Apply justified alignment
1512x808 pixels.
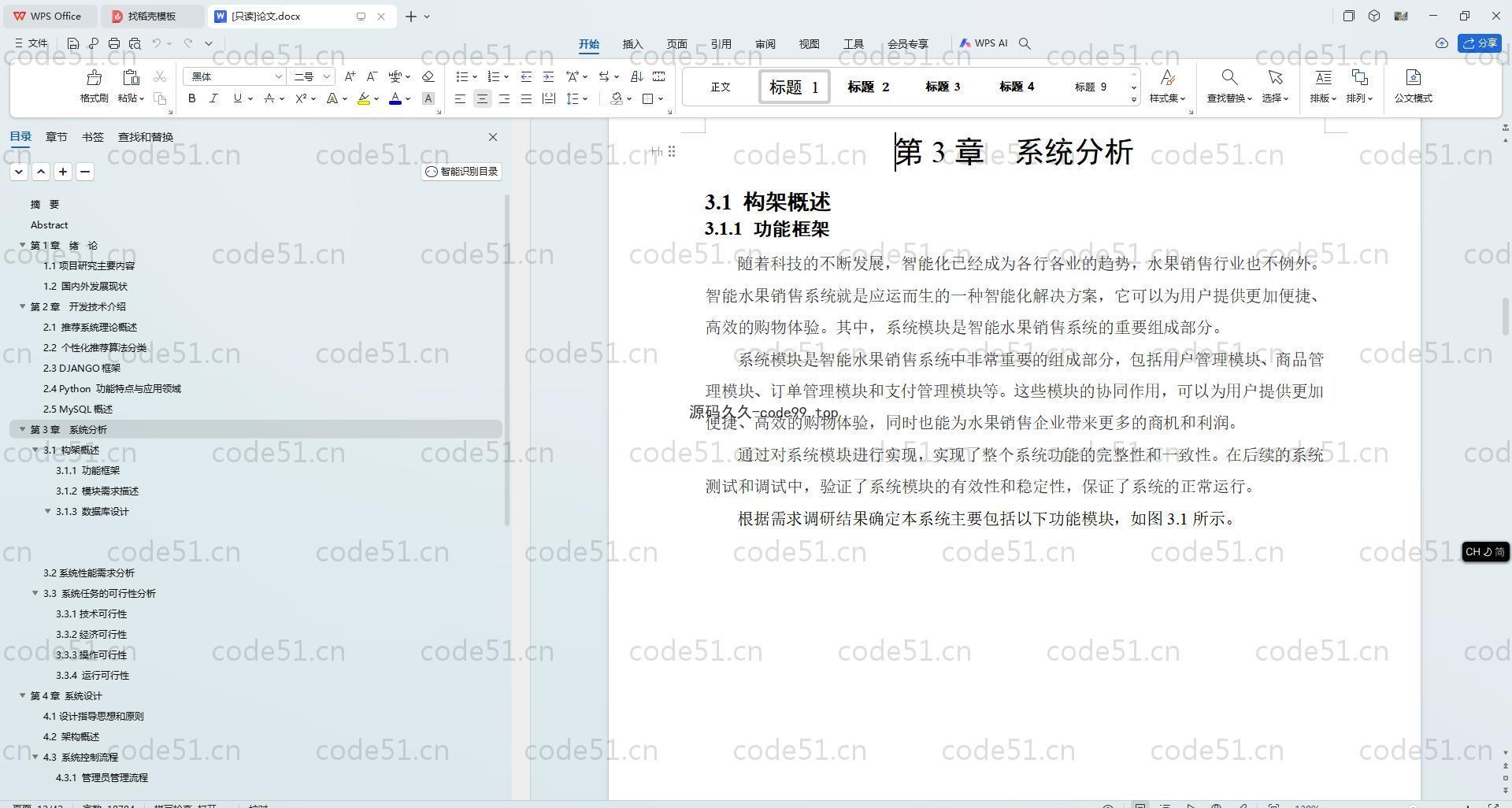(x=526, y=98)
